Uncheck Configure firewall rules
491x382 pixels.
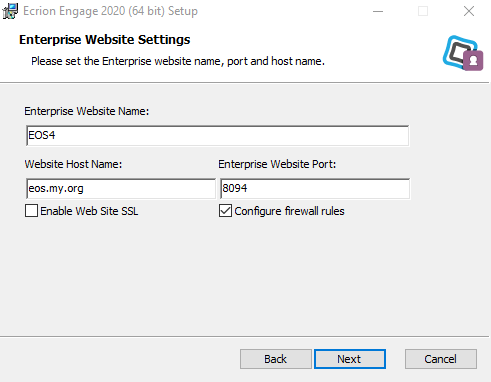click(225, 211)
